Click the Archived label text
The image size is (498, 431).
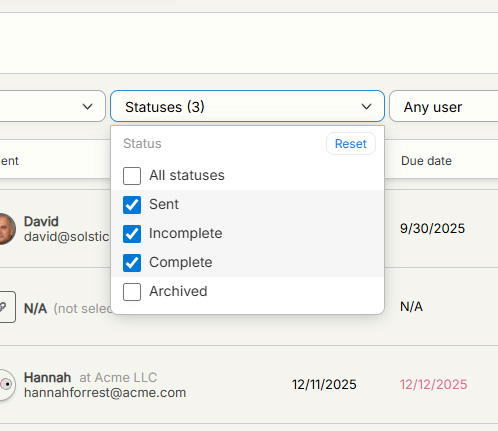pos(178,291)
